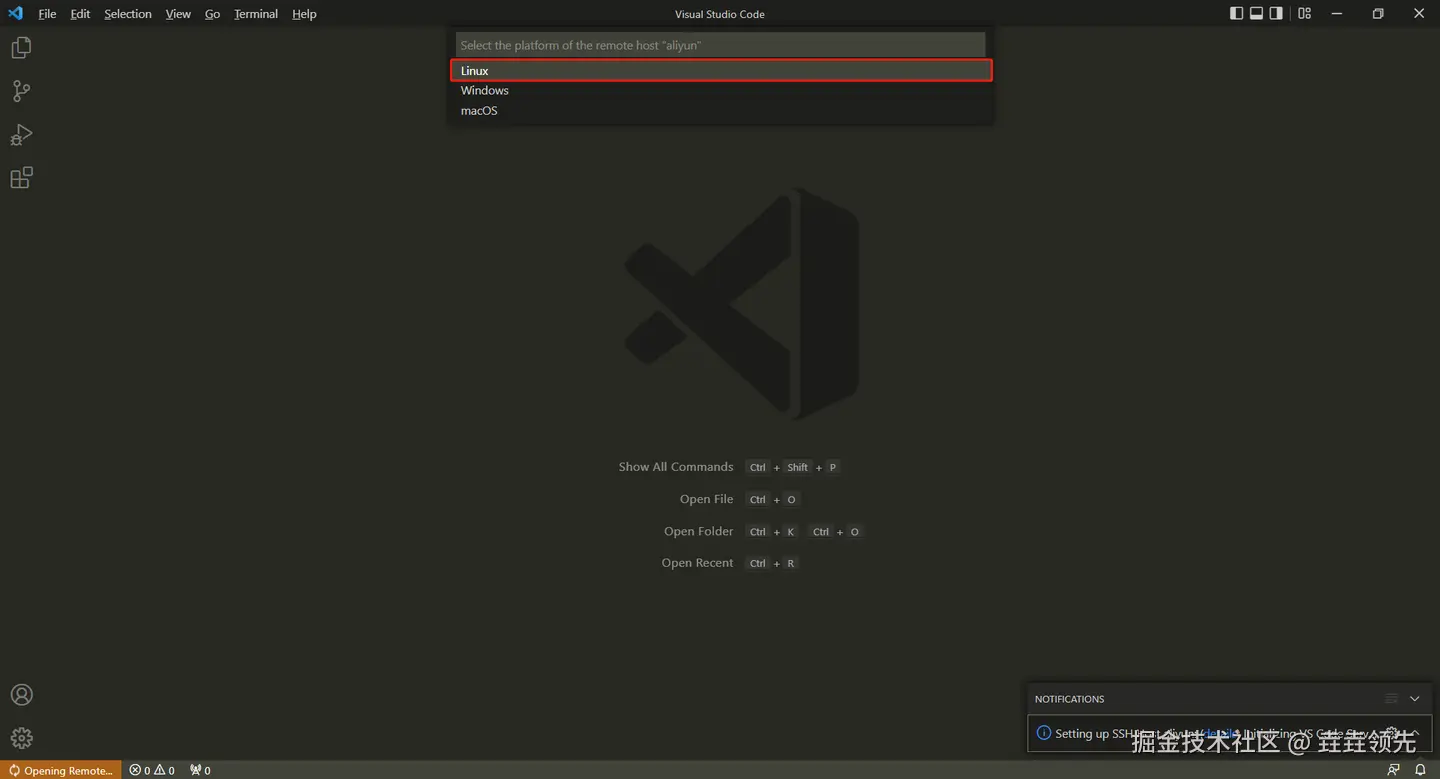
Task: Click the VS Code logo in title bar
Action: point(15,14)
